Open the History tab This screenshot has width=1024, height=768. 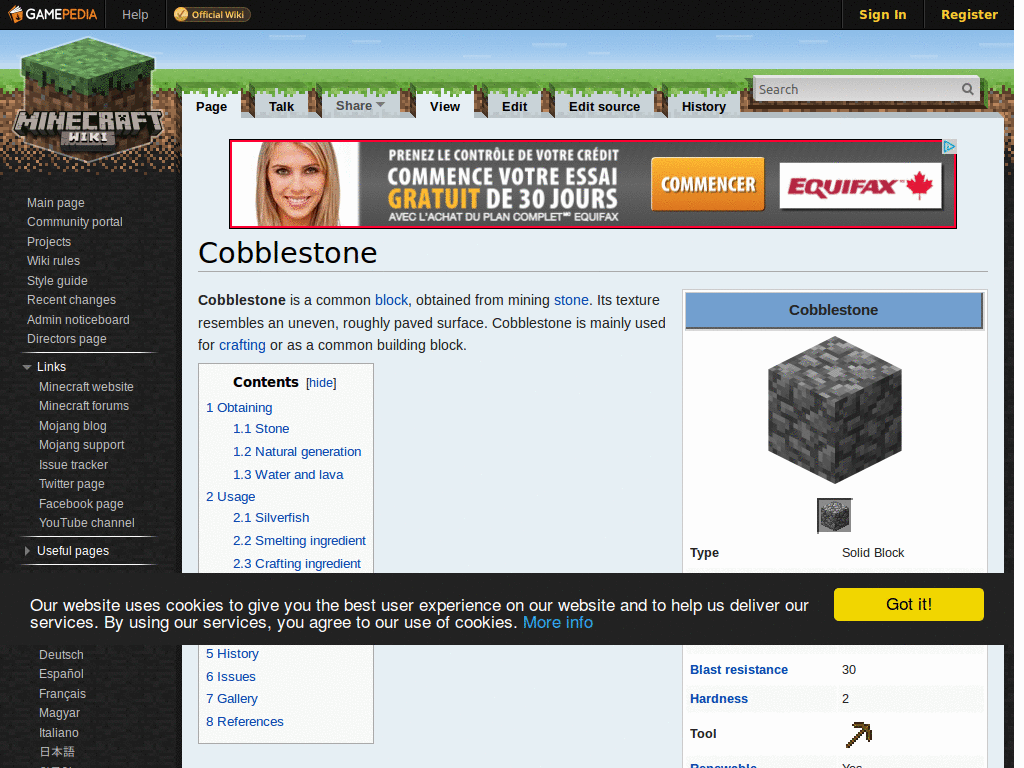[703, 106]
